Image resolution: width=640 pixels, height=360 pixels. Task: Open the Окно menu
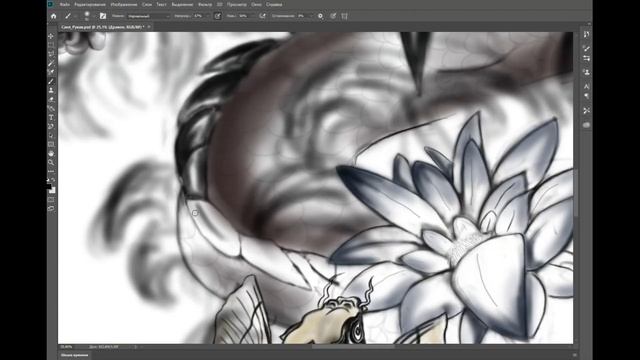[x=256, y=4]
